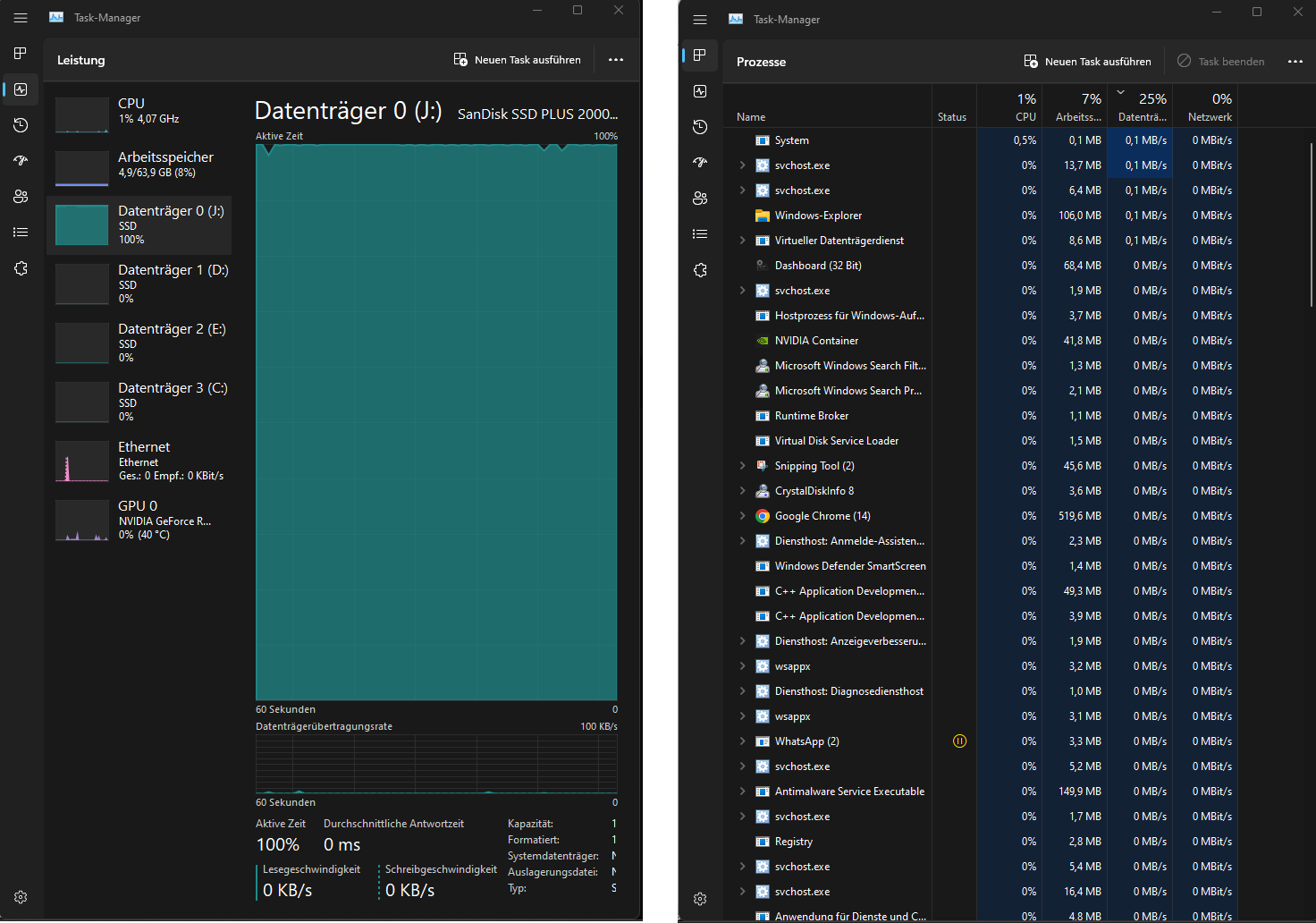The image size is (1316, 923).
Task: Open hamburger navigation menu in left Task-Manager window
Action: click(x=21, y=18)
